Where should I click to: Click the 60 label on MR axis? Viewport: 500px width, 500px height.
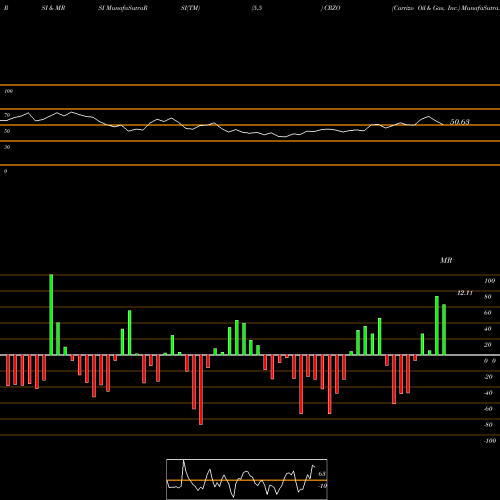click(x=488, y=313)
